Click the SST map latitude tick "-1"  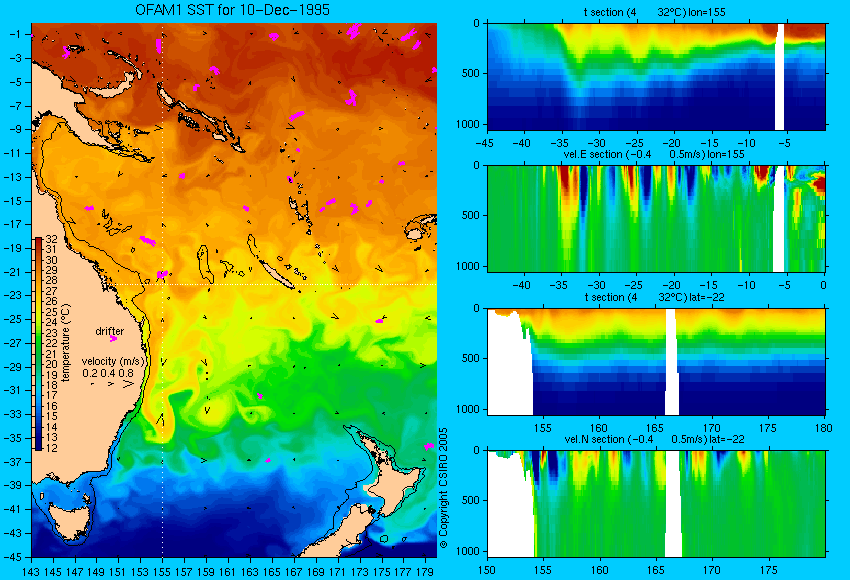tap(15, 34)
